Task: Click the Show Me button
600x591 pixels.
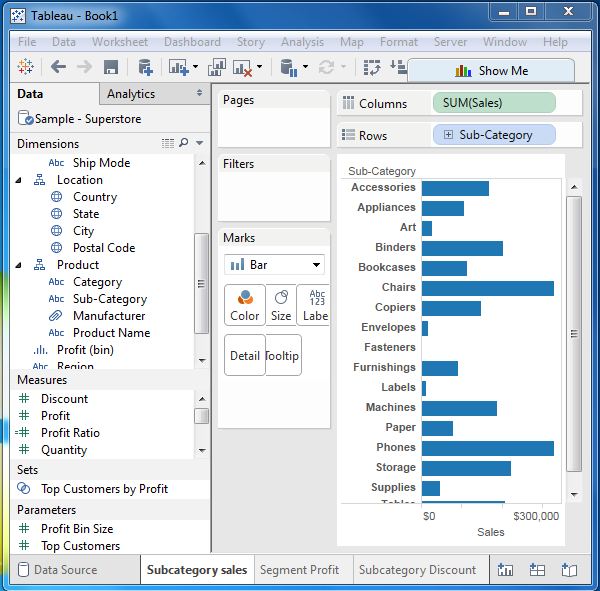Action: pos(491,71)
